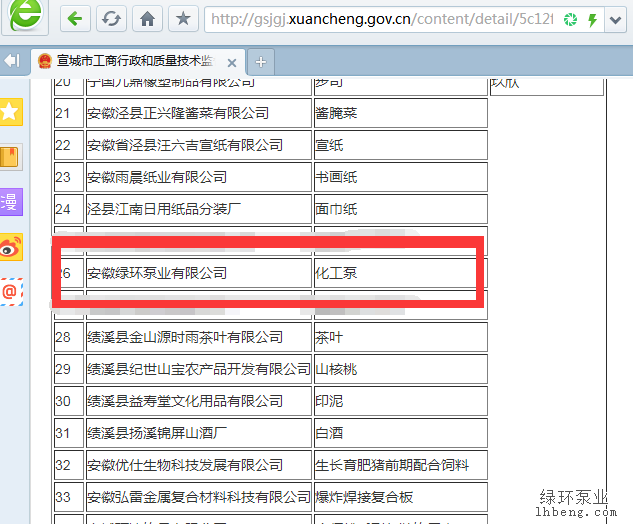Click the address bar URL field
This screenshot has width=633, height=524.
pyautogui.click(x=380, y=20)
